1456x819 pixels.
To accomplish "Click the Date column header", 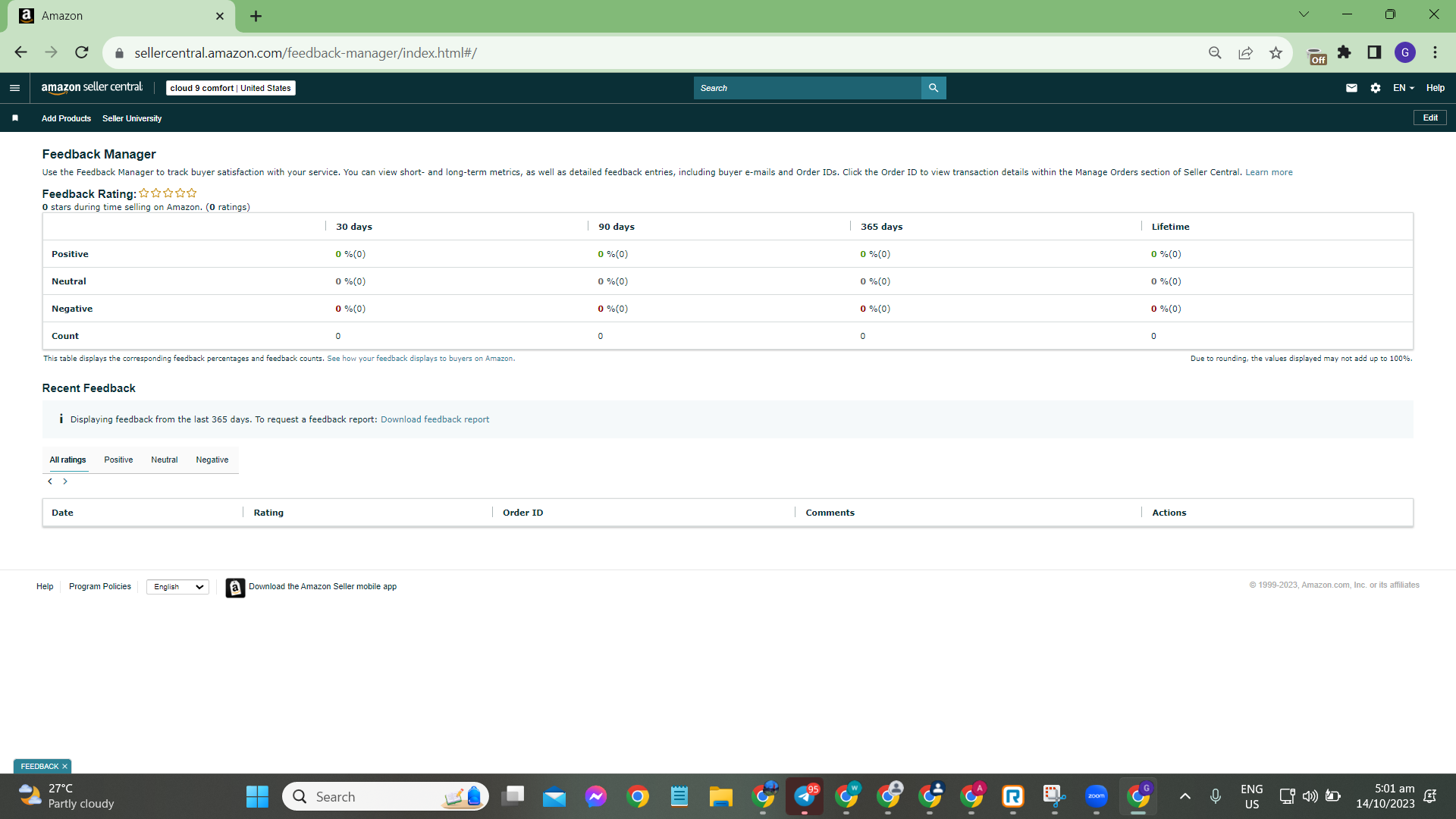I will point(62,513).
